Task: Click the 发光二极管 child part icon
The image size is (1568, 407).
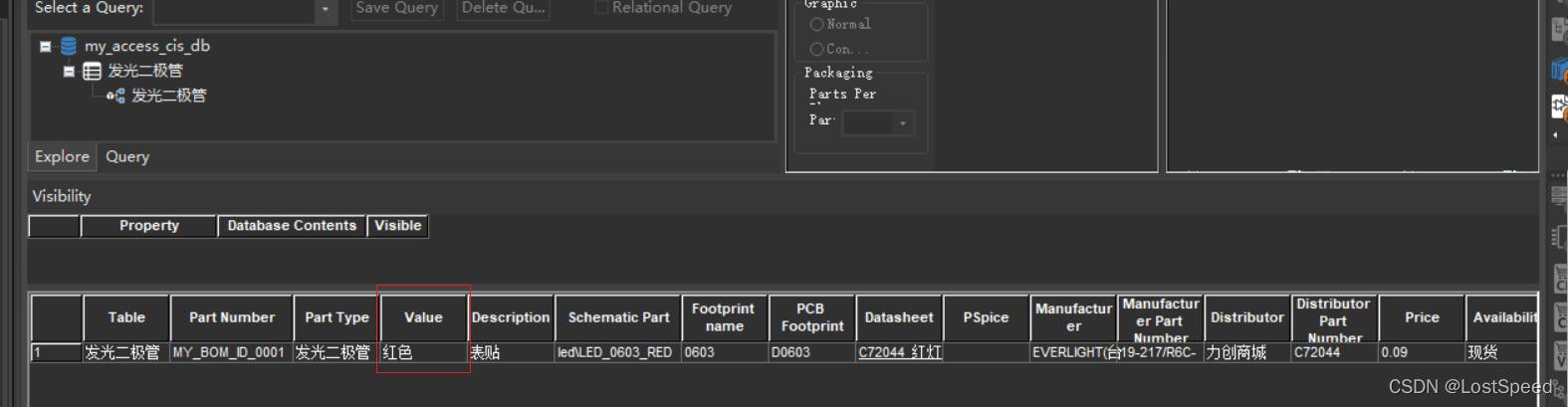Action: [115, 96]
